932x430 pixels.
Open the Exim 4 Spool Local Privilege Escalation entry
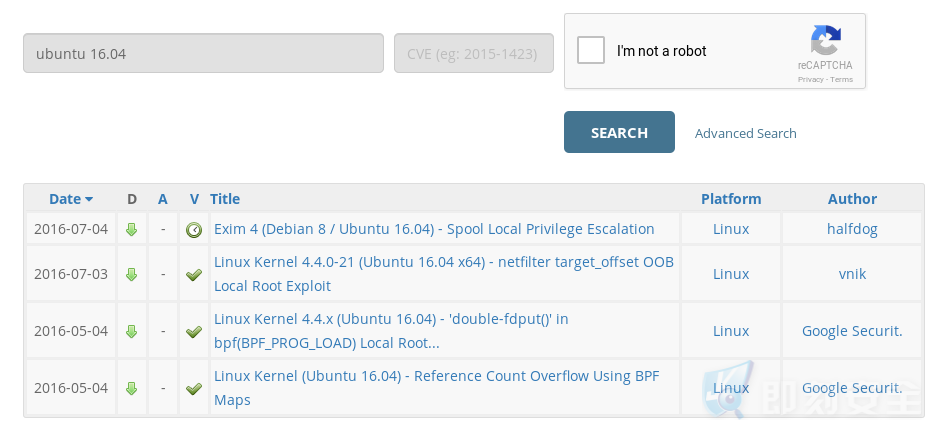tap(434, 229)
